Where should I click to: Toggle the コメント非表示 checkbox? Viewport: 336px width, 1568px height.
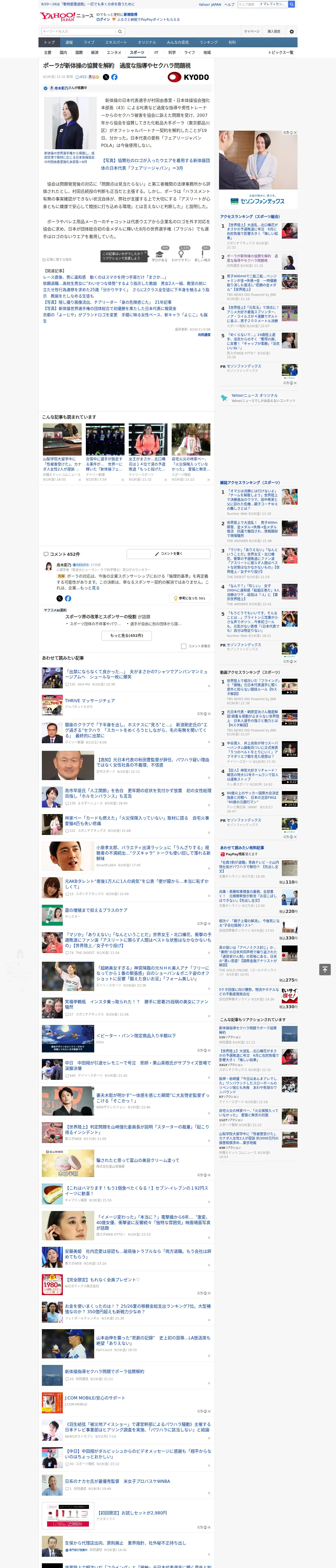coord(183,647)
